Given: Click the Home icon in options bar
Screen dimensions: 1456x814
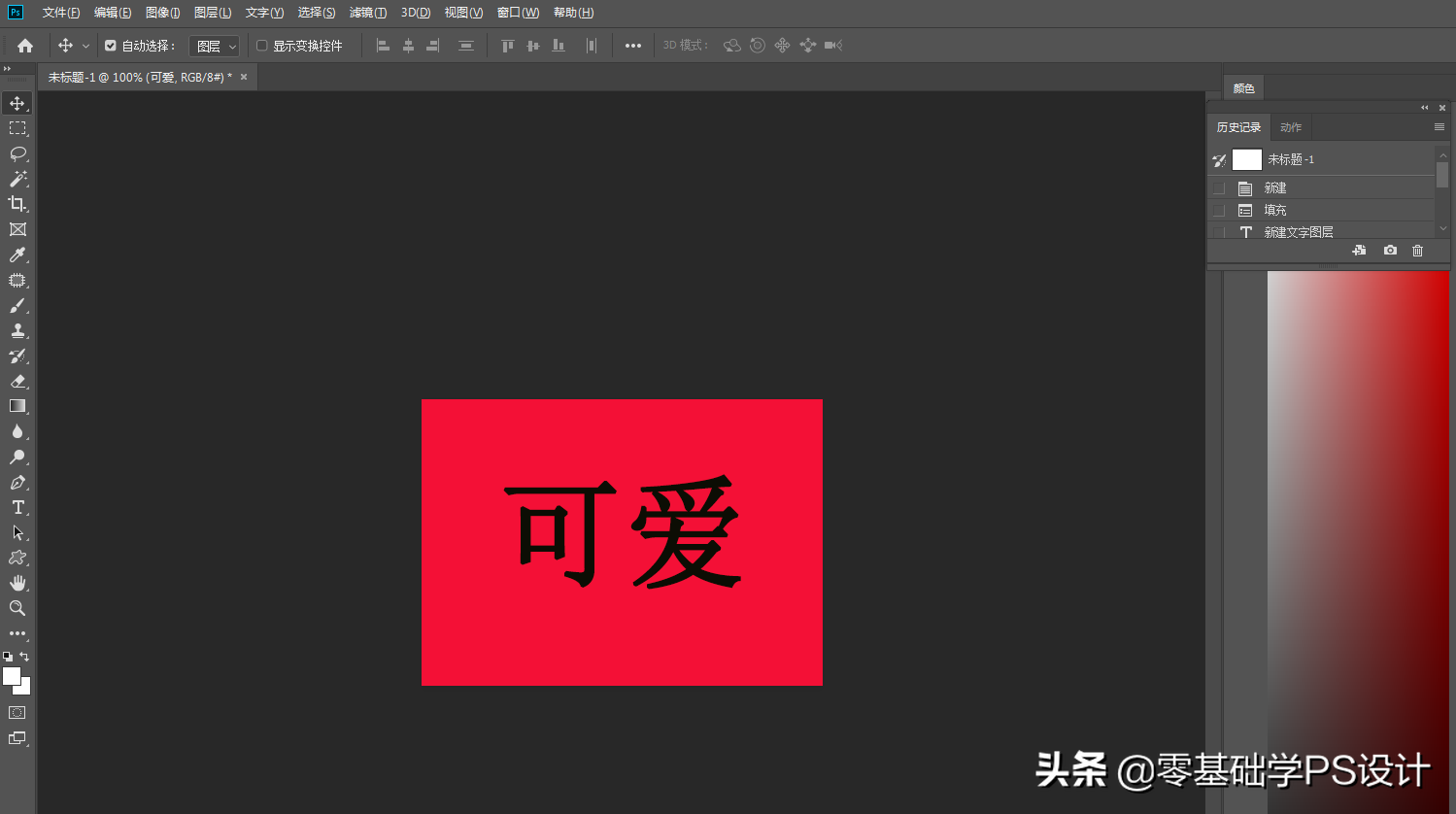Looking at the screenshot, I should (25, 46).
